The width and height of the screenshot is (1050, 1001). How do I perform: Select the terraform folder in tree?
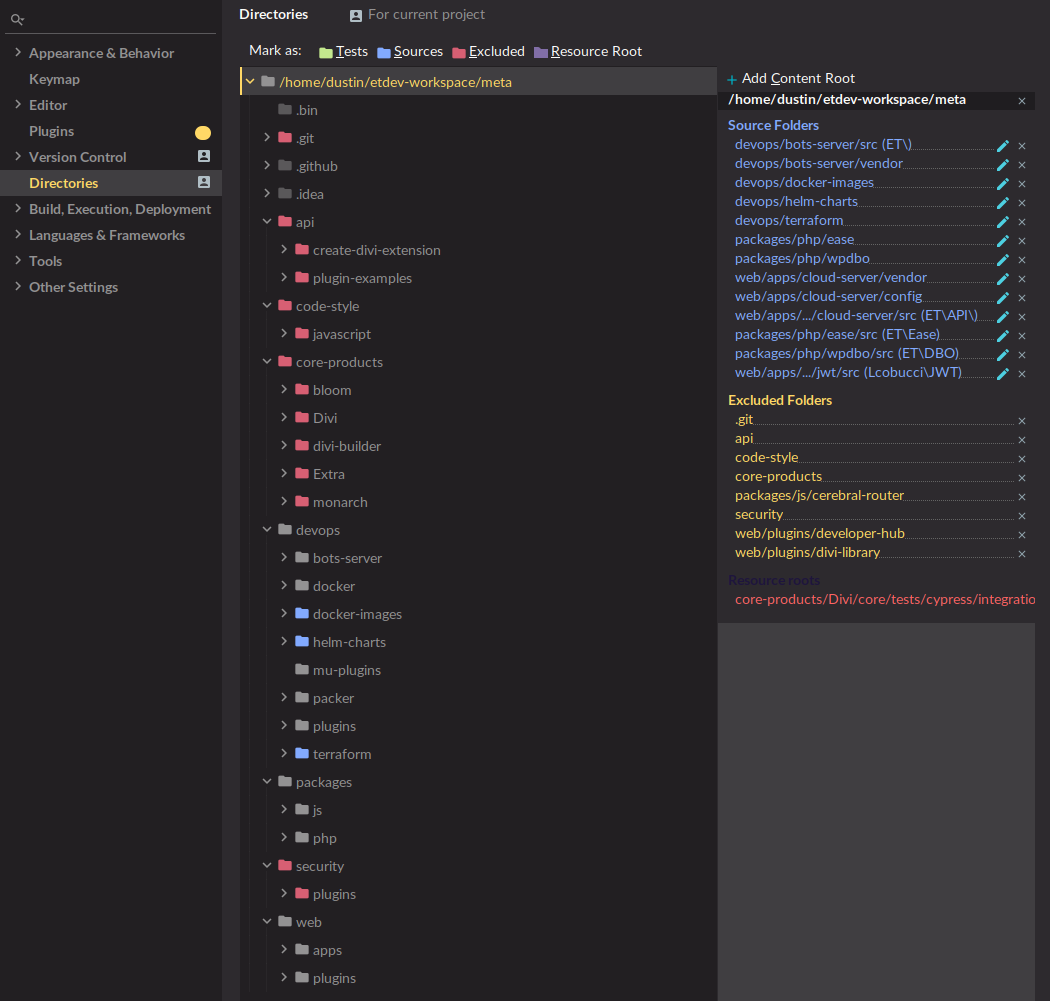342,754
